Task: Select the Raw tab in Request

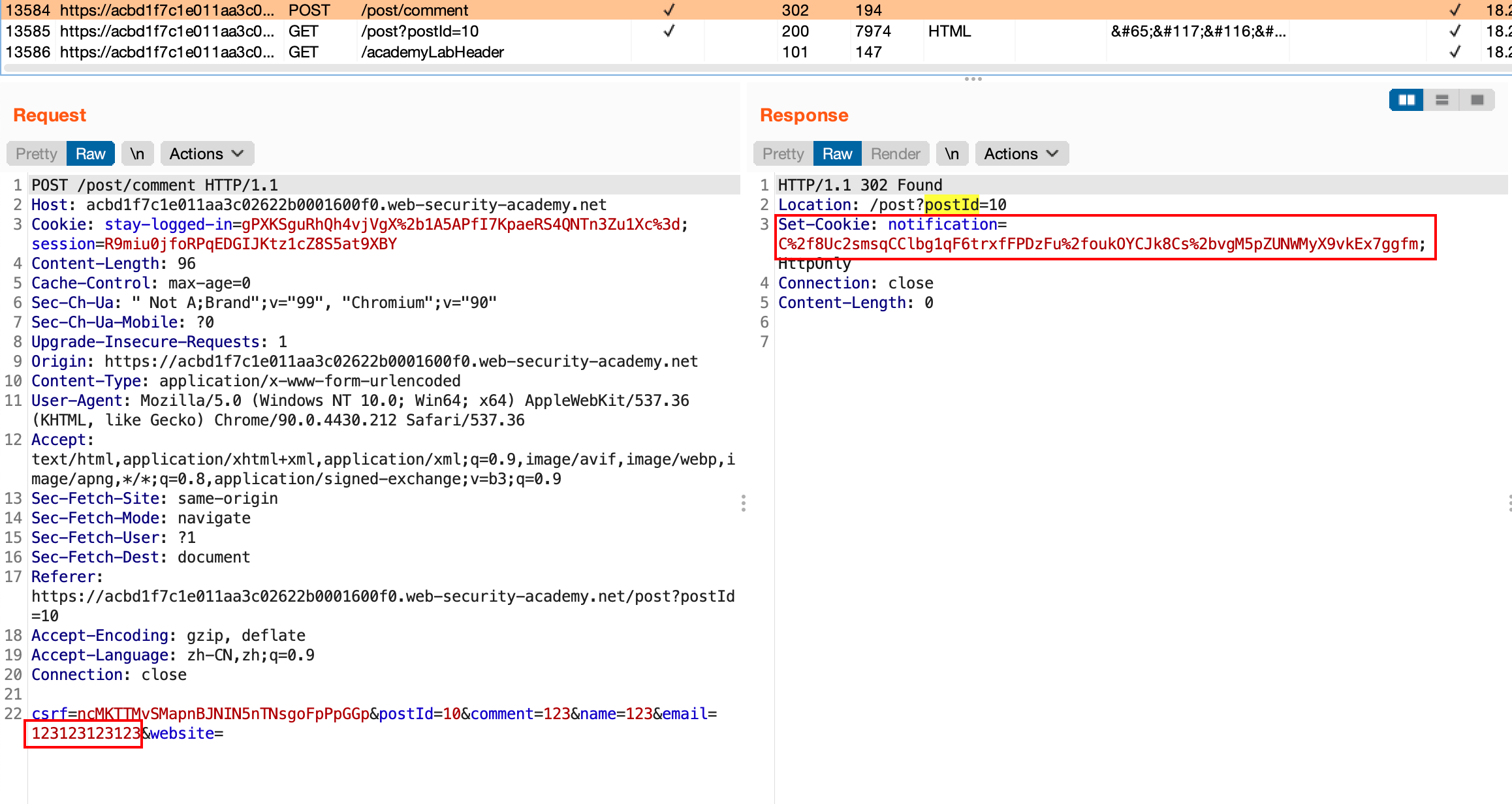Action: tap(90, 154)
